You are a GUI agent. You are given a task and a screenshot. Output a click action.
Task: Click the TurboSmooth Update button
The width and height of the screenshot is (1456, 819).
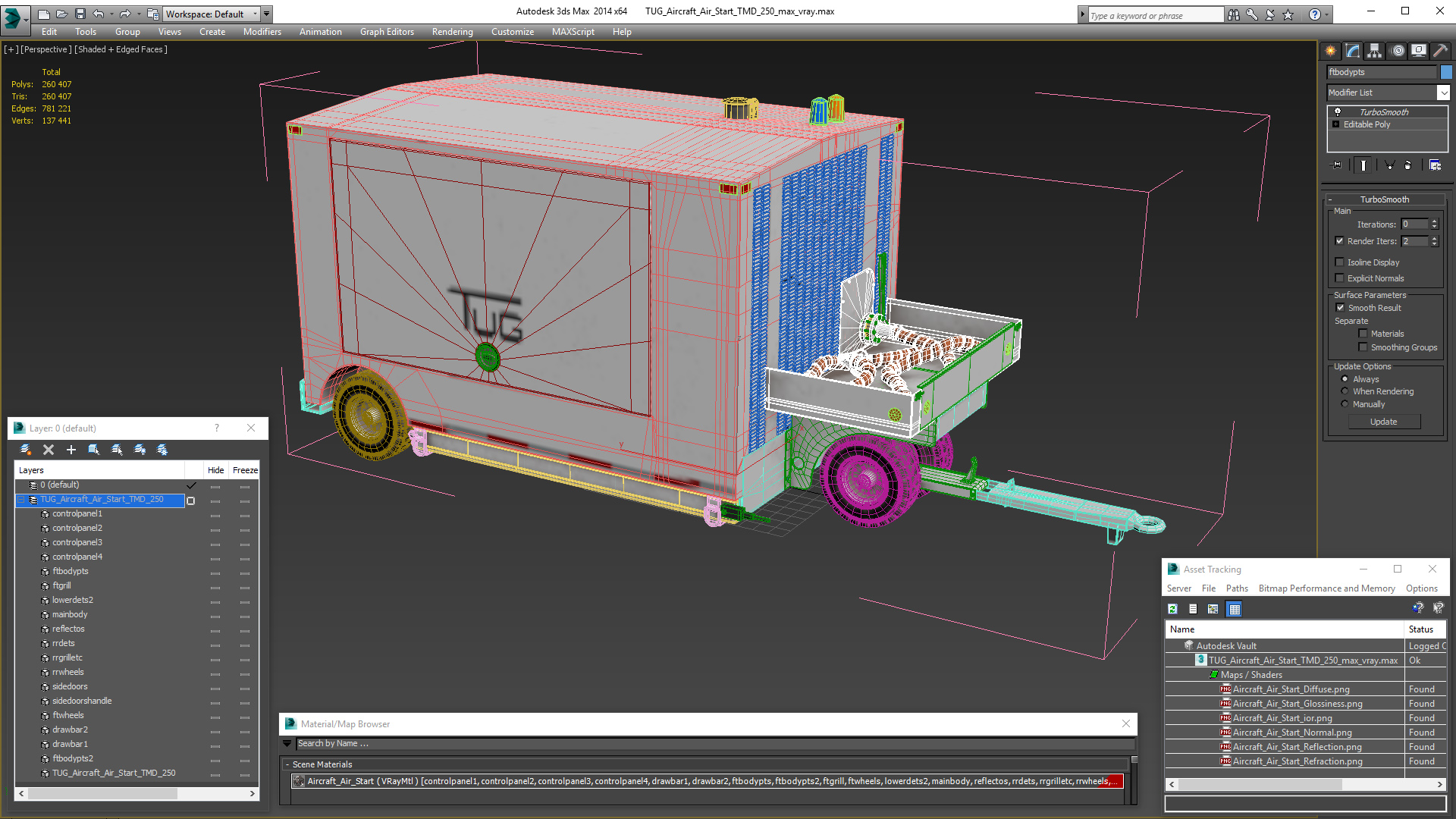(1383, 422)
